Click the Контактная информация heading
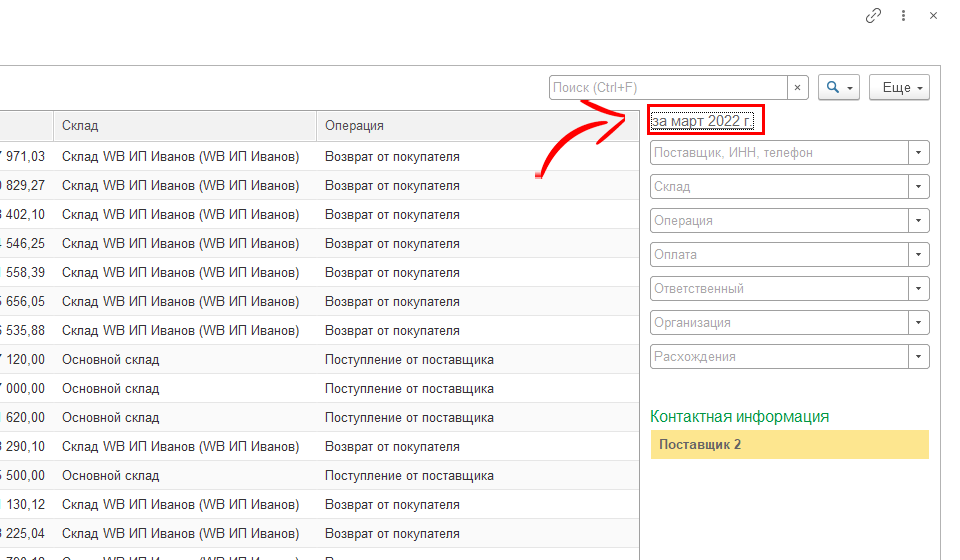 739,416
